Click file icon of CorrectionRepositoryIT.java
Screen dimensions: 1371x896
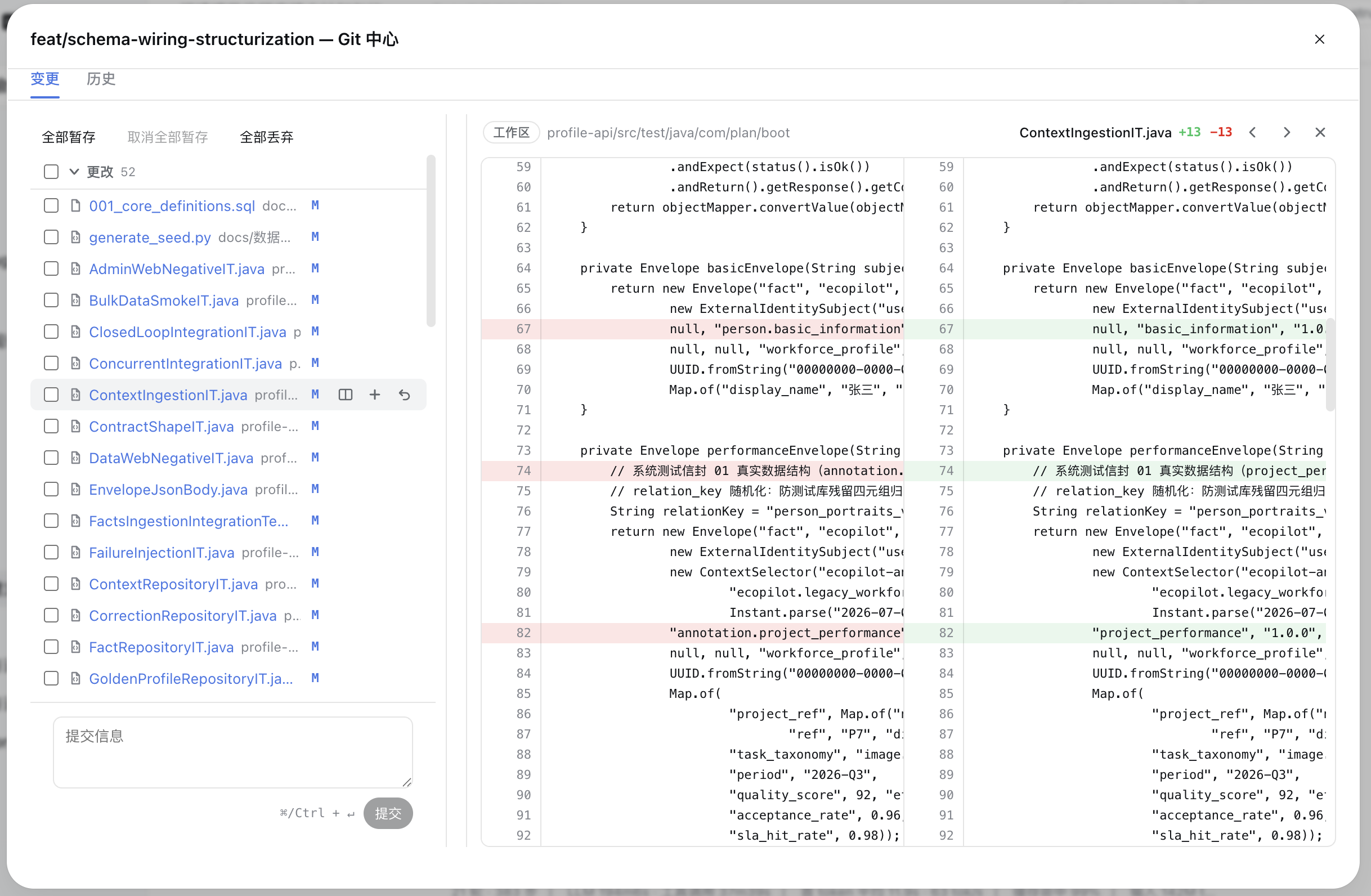point(75,615)
